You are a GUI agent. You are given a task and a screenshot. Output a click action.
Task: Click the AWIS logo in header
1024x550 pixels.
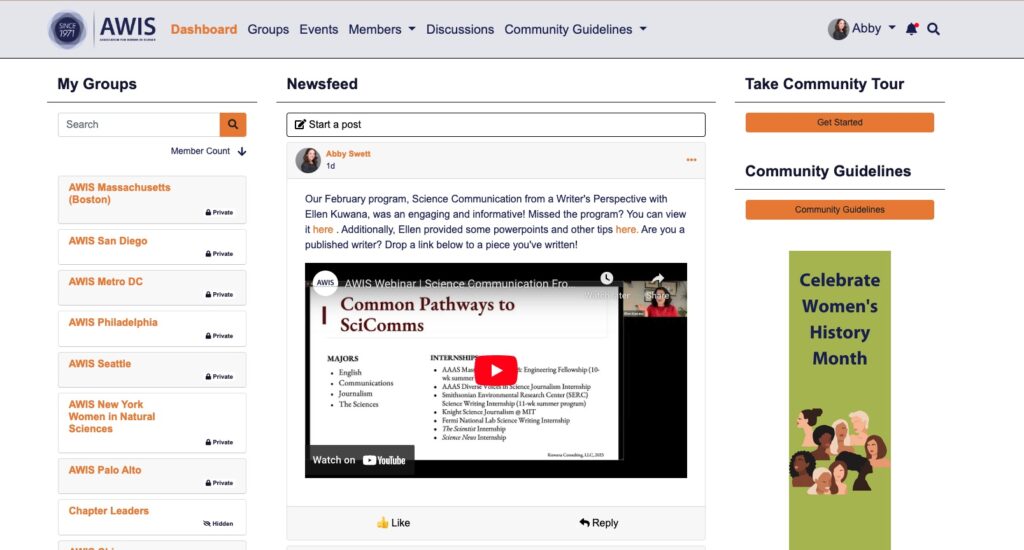tap(103, 29)
